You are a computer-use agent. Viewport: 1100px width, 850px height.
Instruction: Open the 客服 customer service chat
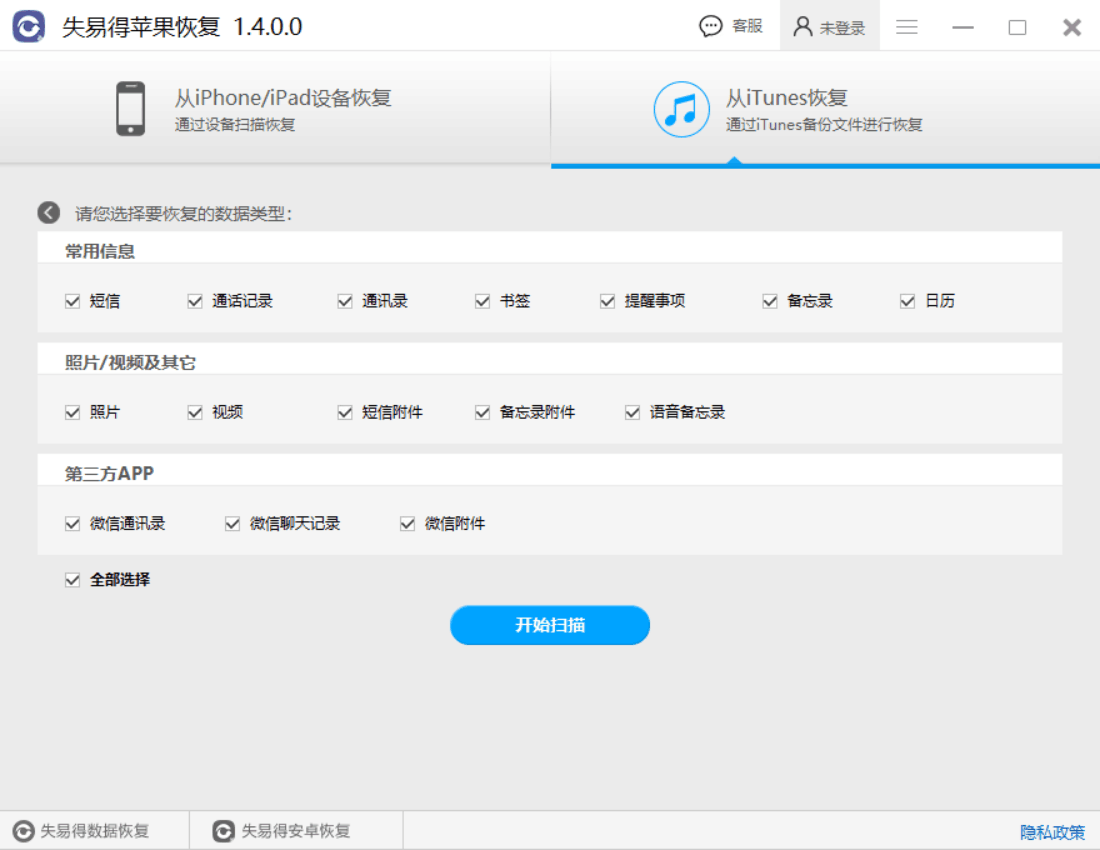pyautogui.click(x=731, y=26)
